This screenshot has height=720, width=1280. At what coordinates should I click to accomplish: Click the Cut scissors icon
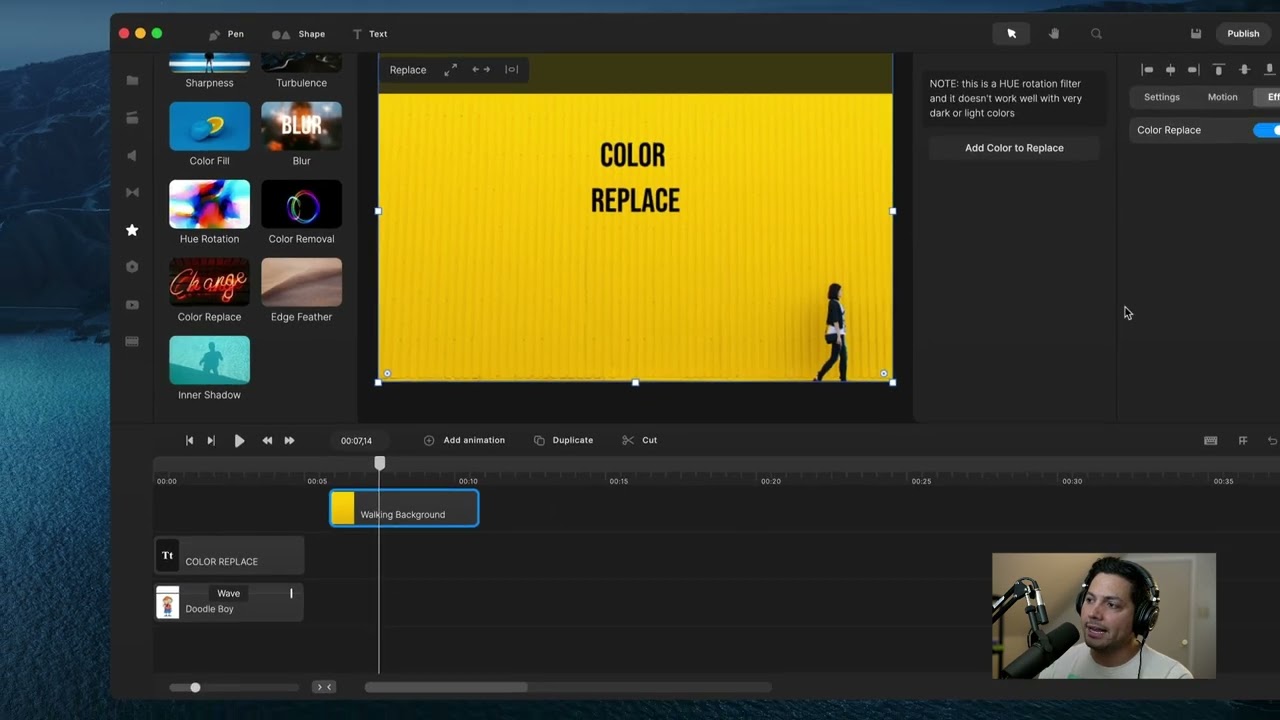click(x=628, y=441)
